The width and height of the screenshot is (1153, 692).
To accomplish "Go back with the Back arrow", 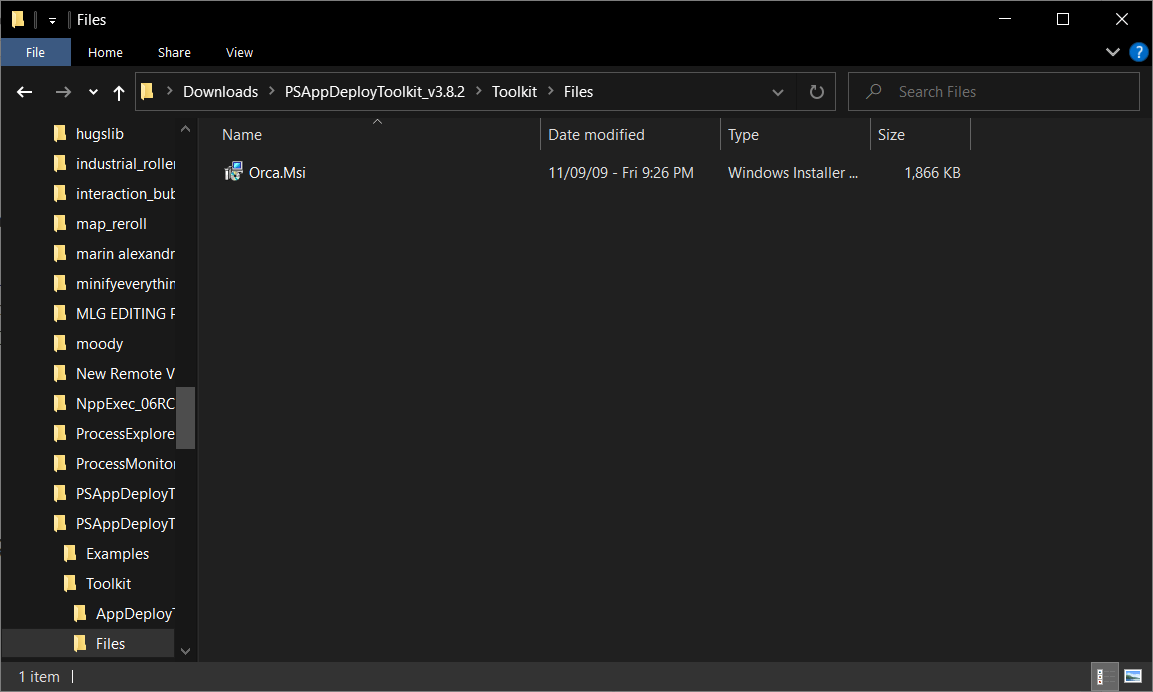I will coord(25,92).
